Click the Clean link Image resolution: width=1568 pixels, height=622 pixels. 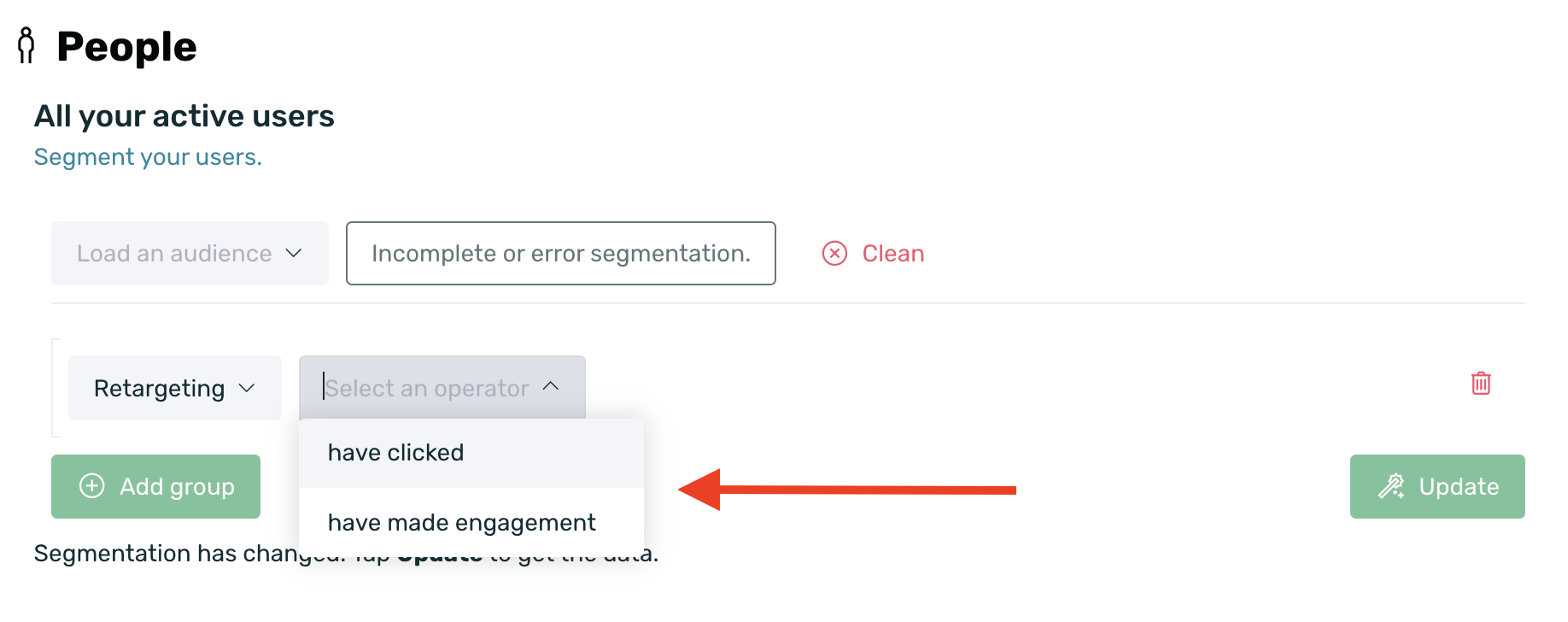[892, 254]
